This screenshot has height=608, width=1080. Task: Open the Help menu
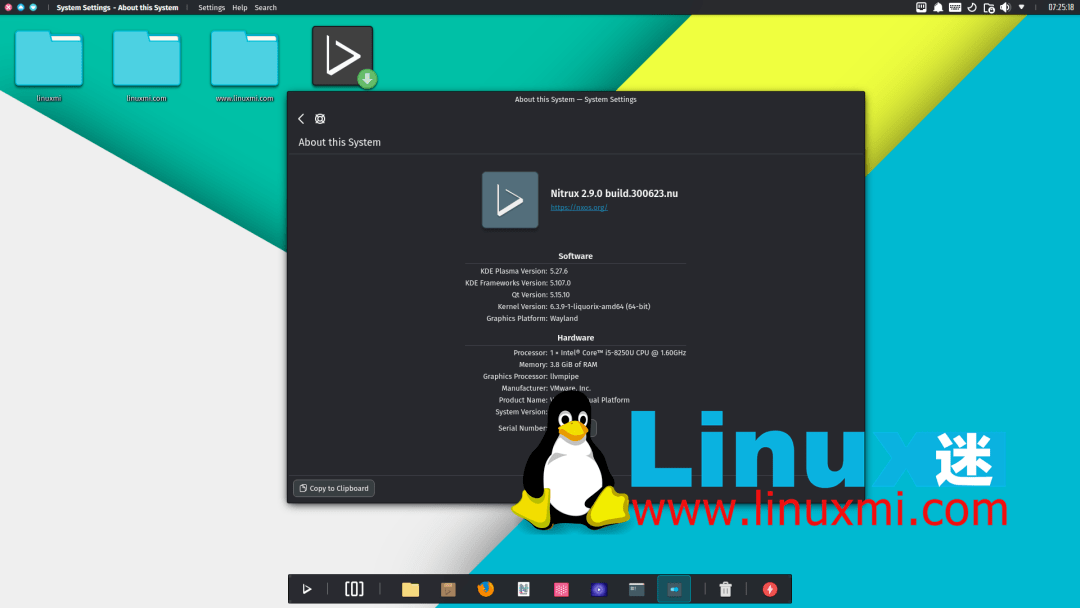coord(240,7)
